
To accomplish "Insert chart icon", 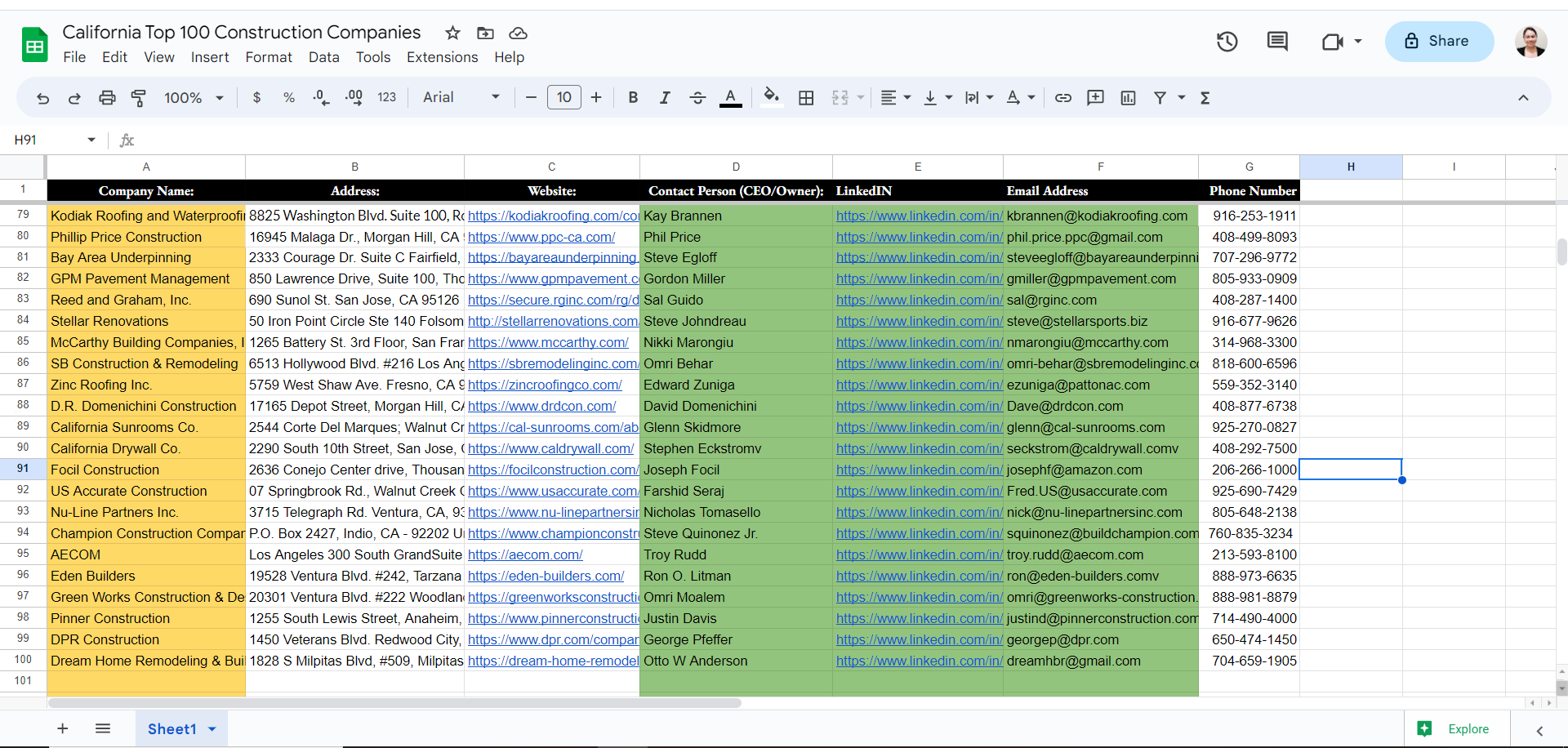I will coord(1128,98).
